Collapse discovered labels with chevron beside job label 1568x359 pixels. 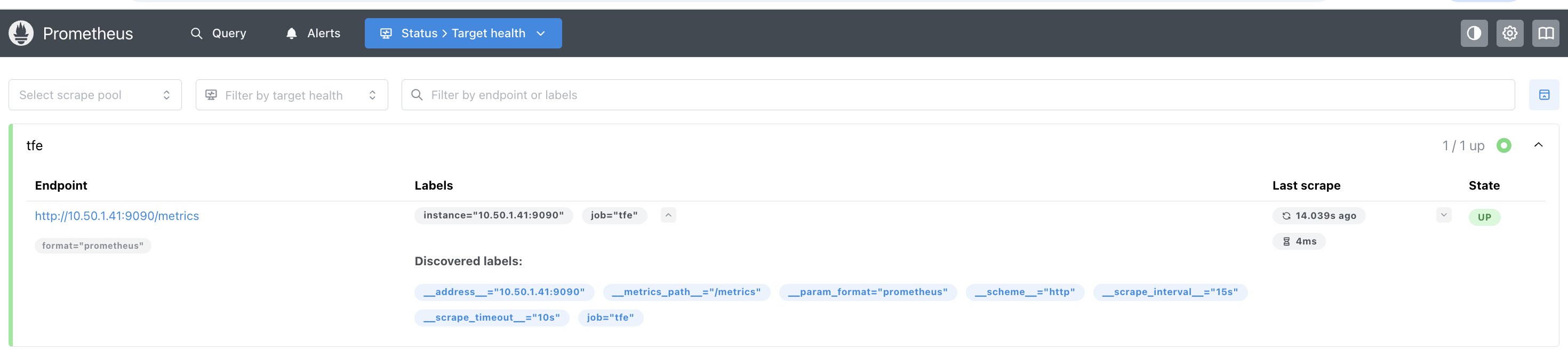pyautogui.click(x=668, y=215)
